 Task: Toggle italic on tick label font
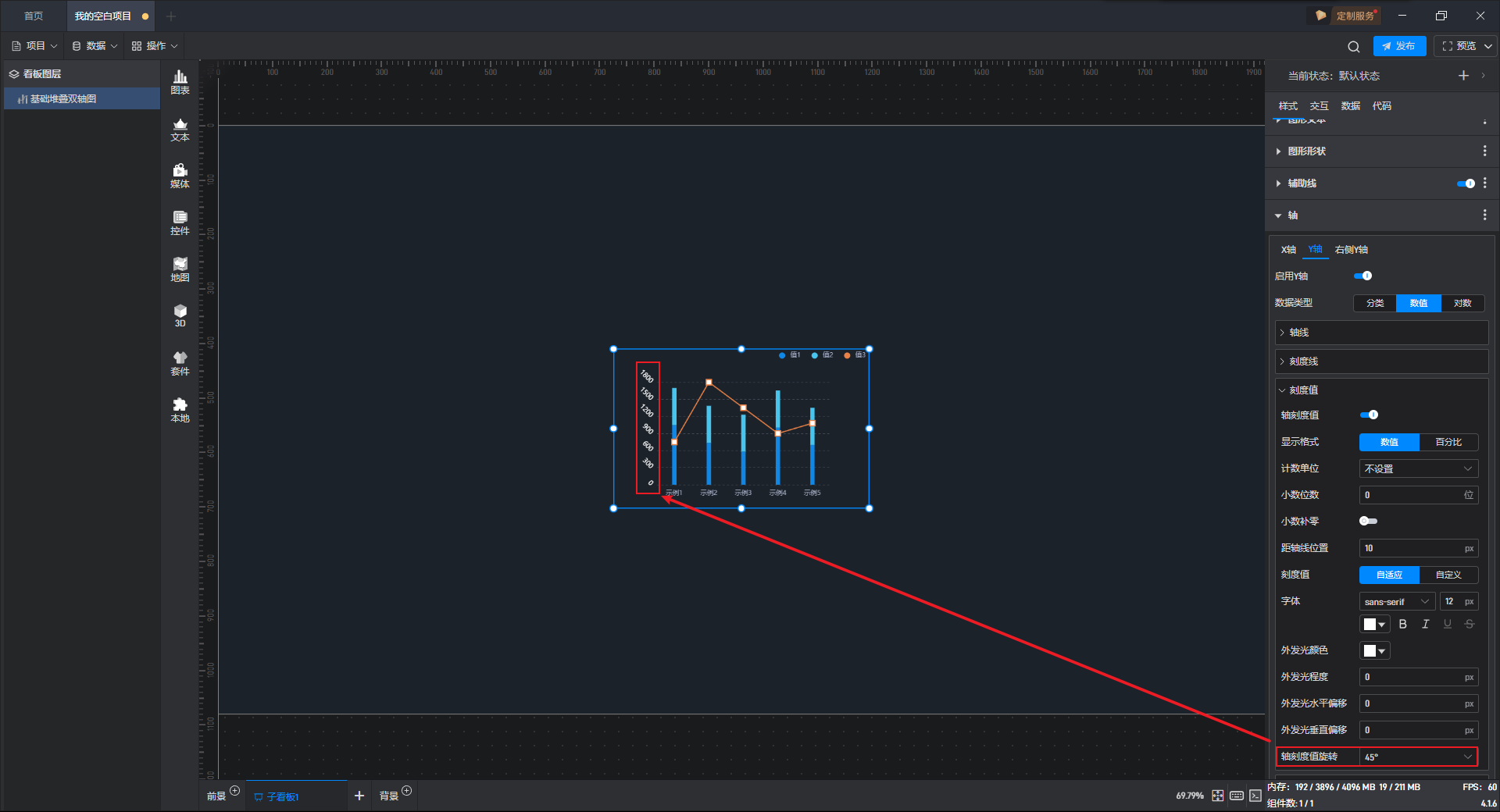coord(1425,624)
